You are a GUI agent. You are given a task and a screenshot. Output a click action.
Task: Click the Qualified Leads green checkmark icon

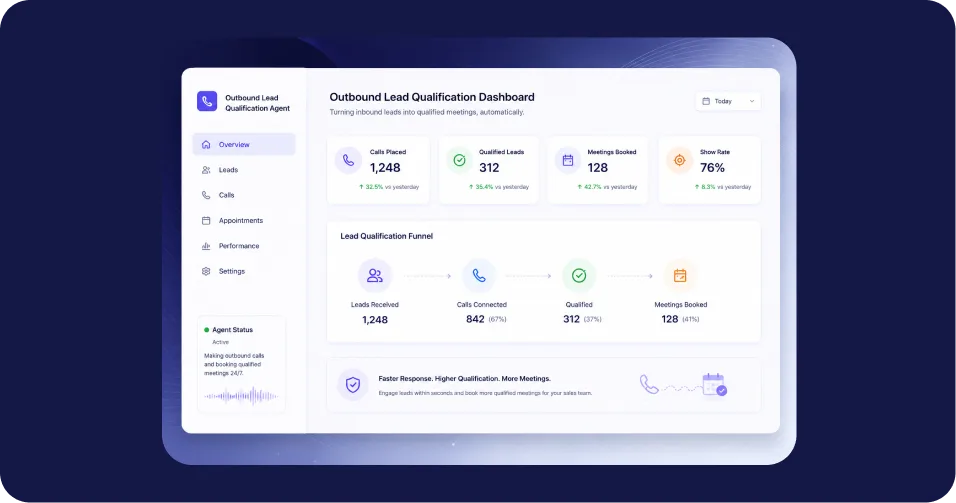pos(459,160)
